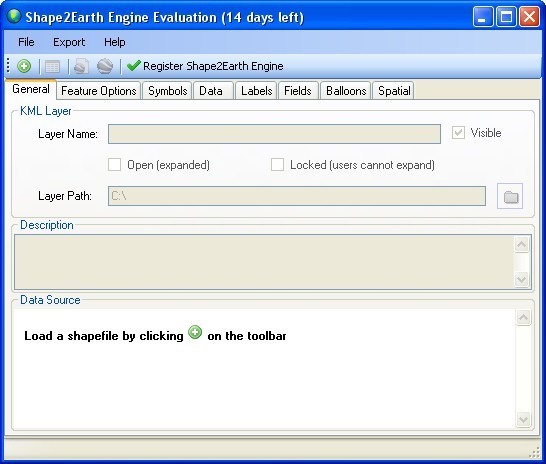Click the 'Description' group title
This screenshot has height=464, width=546.
(x=47, y=225)
